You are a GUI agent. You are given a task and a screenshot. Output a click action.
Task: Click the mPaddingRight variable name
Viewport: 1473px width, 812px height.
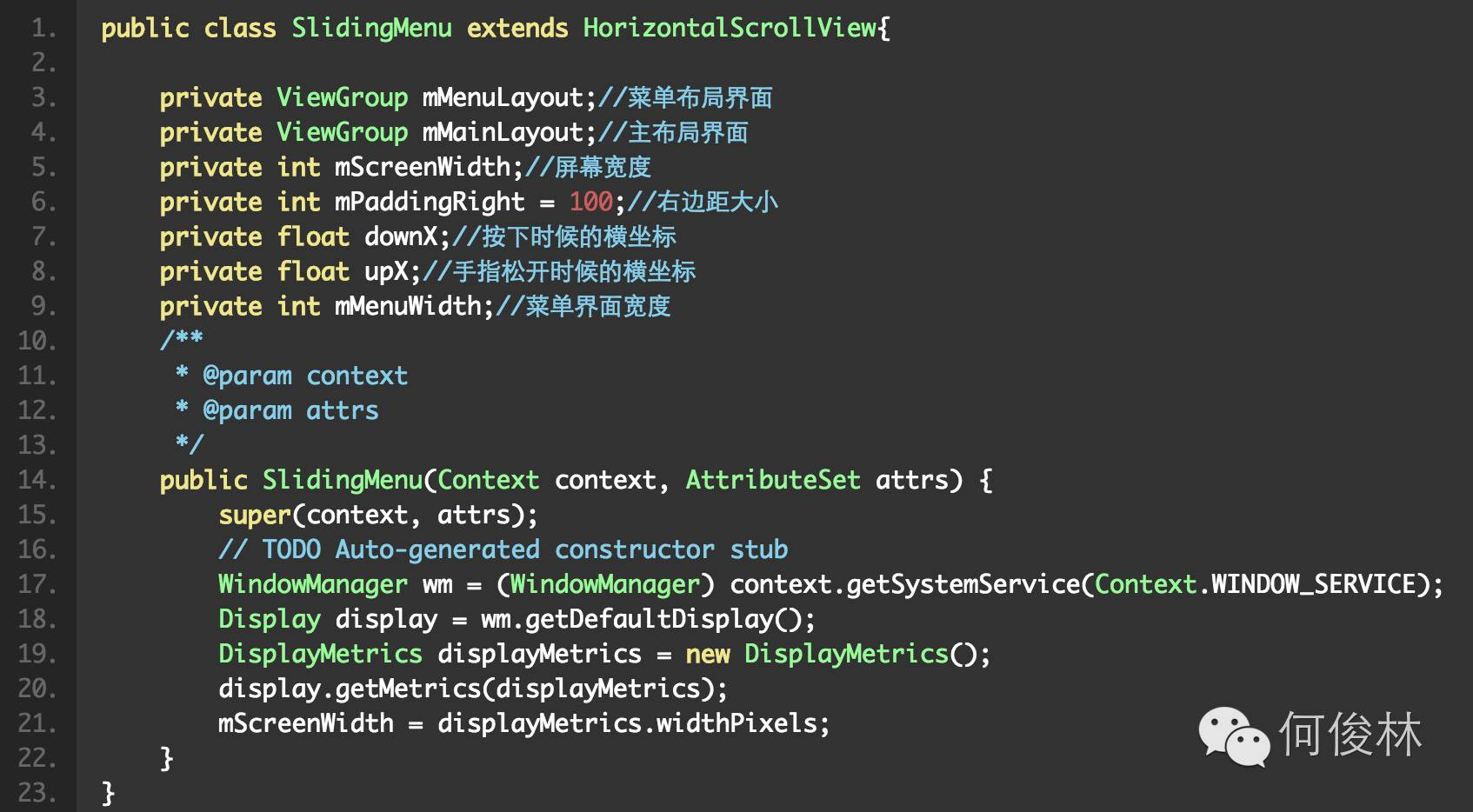pos(430,203)
